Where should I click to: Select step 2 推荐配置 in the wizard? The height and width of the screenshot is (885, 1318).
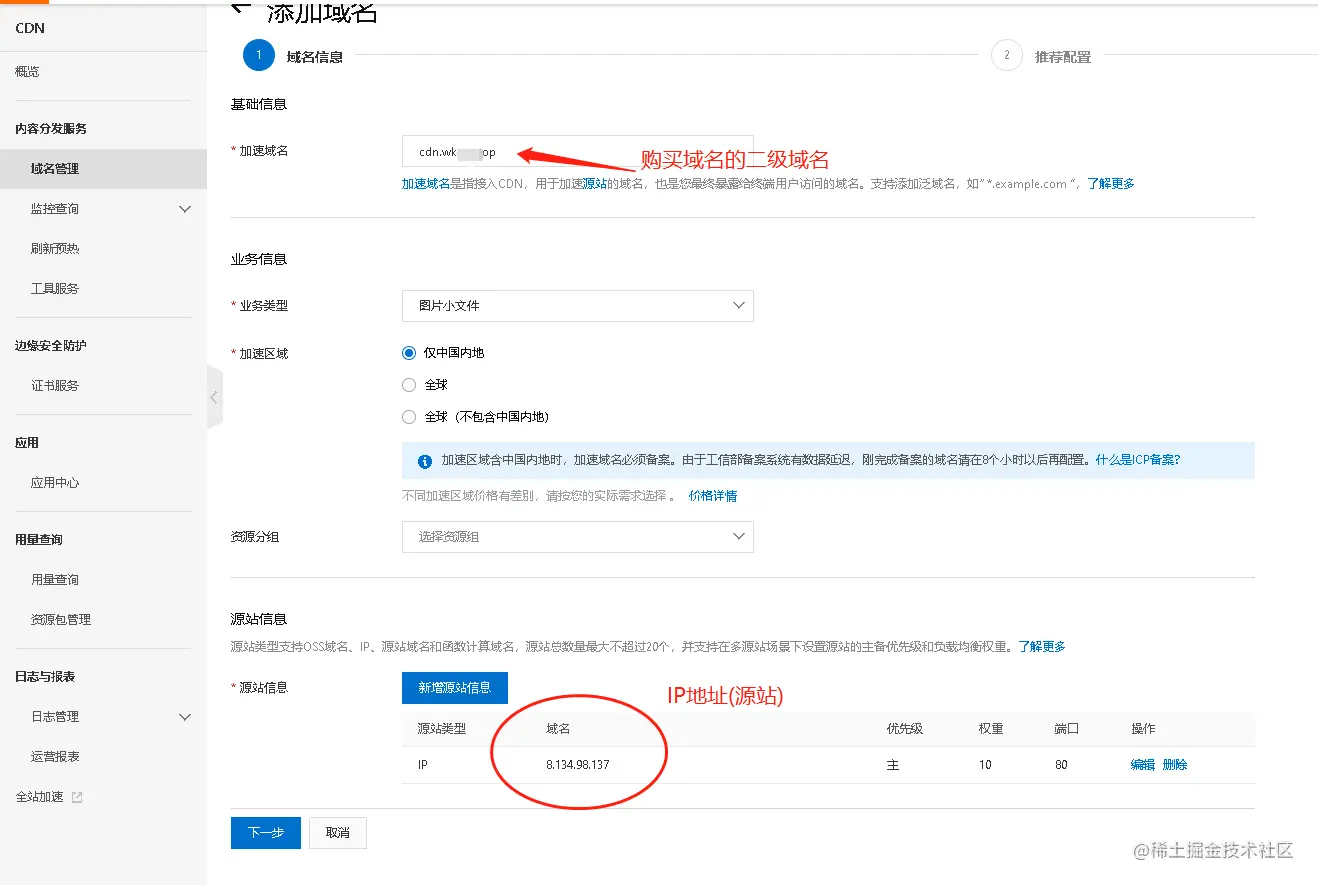[x=1041, y=56]
